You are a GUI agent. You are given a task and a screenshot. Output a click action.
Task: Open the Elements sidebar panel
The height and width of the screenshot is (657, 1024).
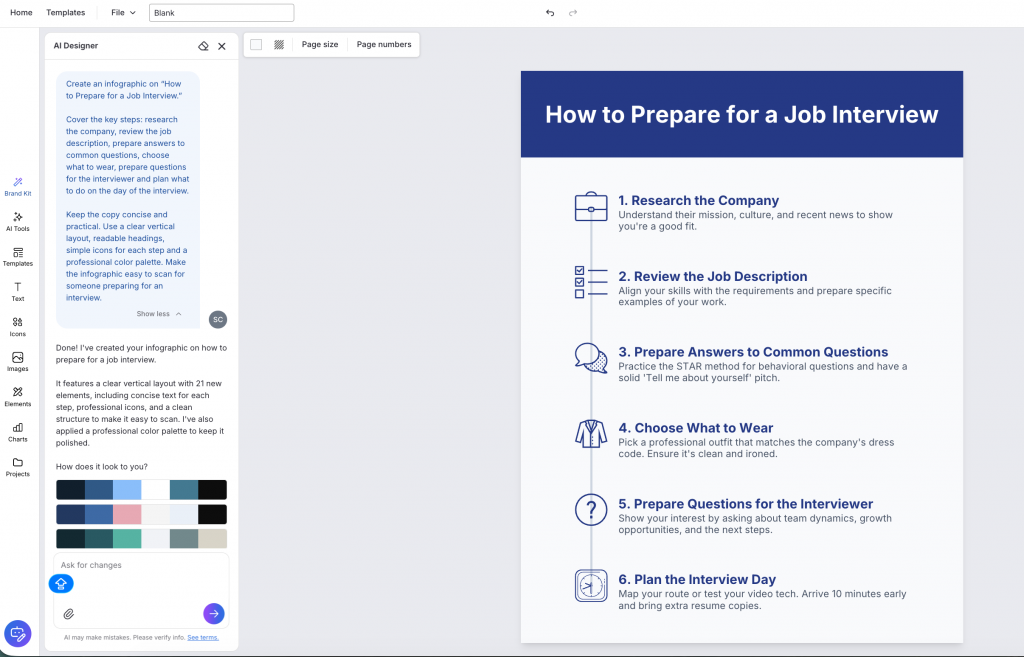coord(18,396)
